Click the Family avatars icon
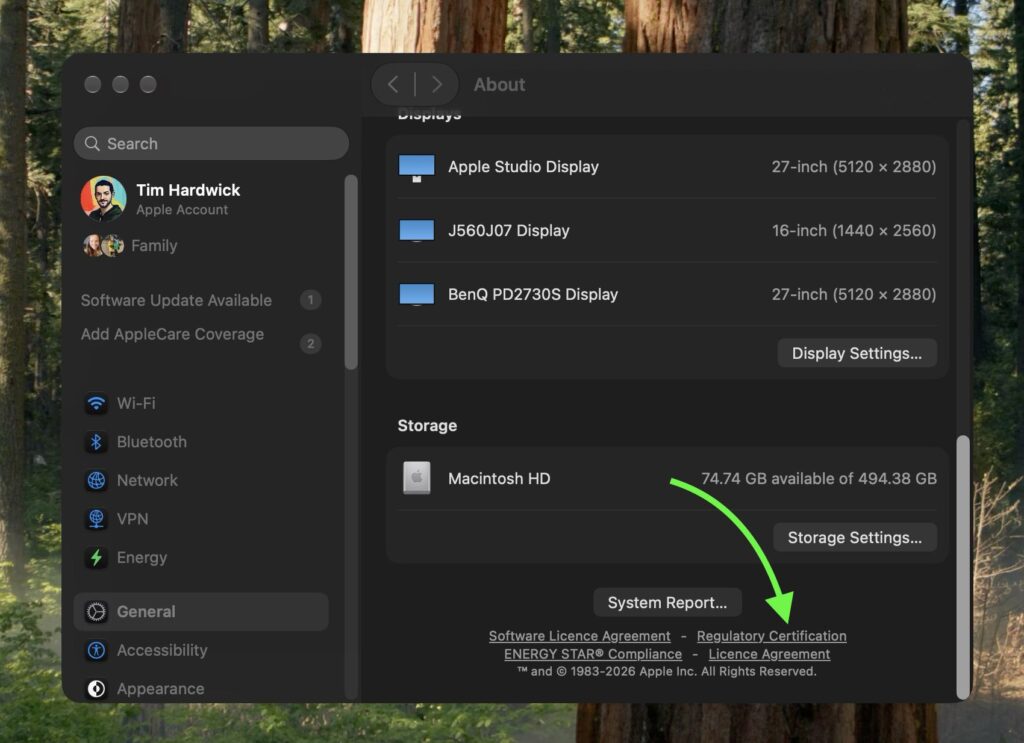Screen dimensions: 1024x743 (103, 245)
